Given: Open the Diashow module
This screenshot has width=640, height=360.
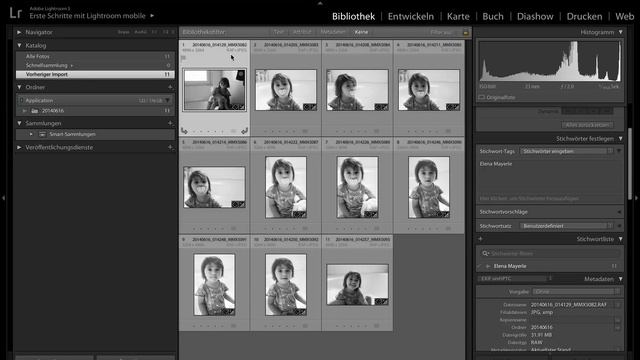Looking at the screenshot, I should pyautogui.click(x=535, y=16).
